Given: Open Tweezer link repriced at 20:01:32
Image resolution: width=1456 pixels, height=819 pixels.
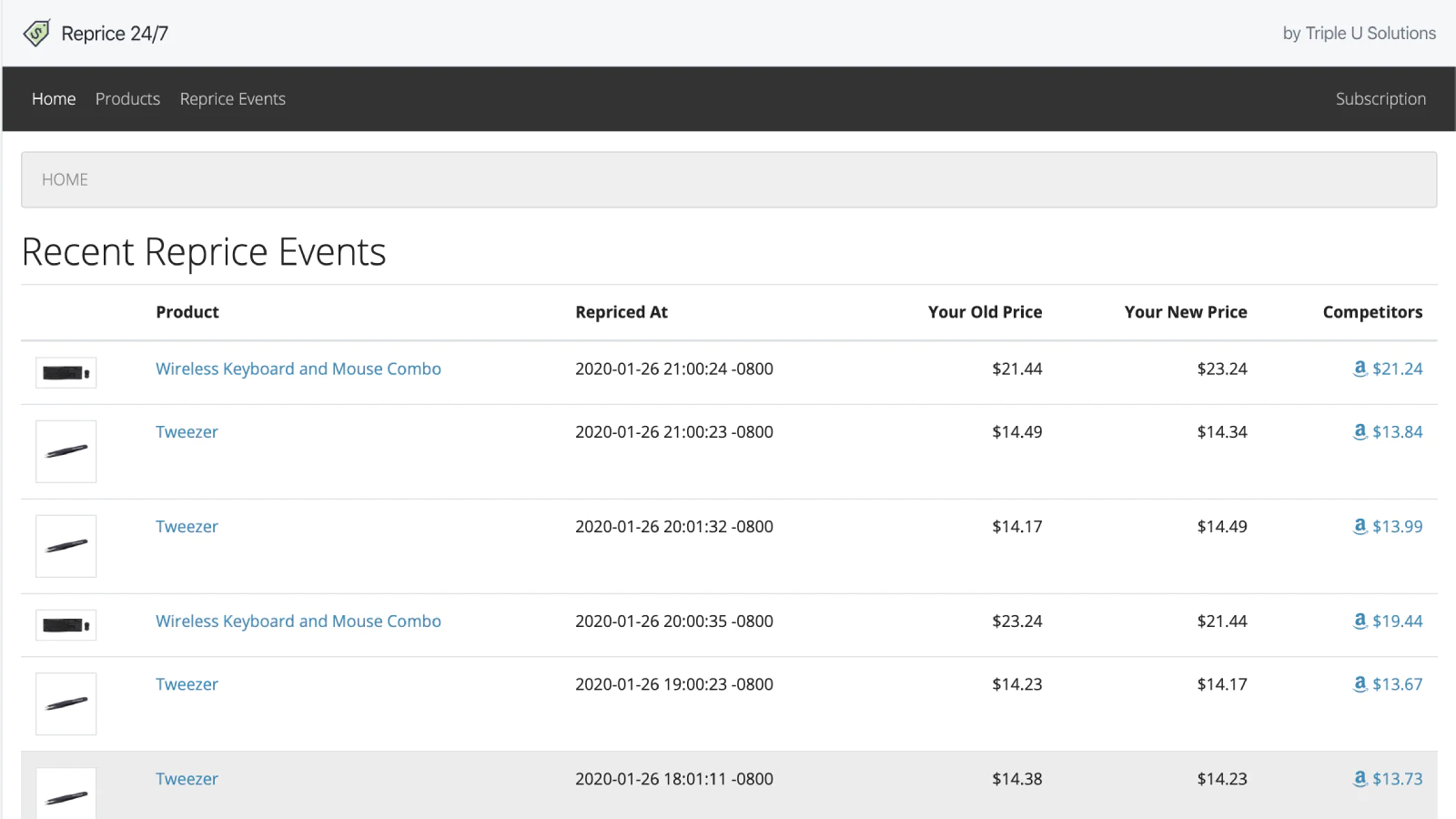Looking at the screenshot, I should point(187,527).
